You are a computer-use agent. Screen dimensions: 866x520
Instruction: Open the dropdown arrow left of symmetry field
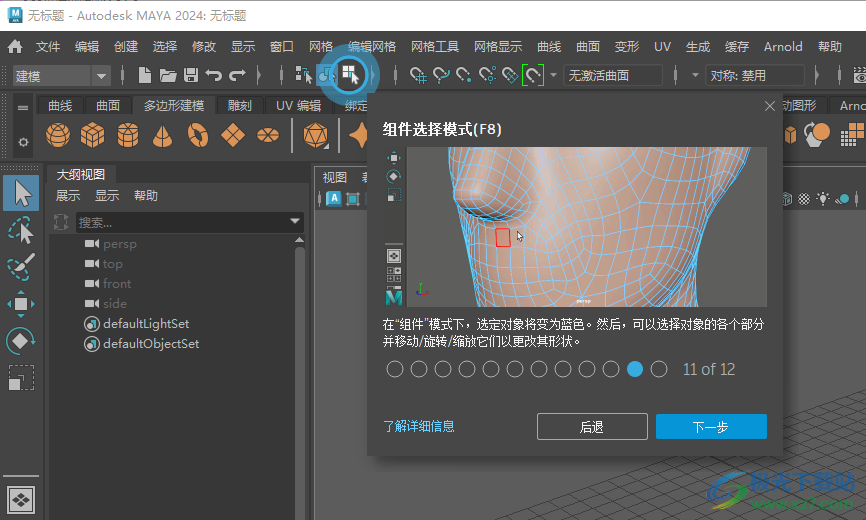point(695,75)
